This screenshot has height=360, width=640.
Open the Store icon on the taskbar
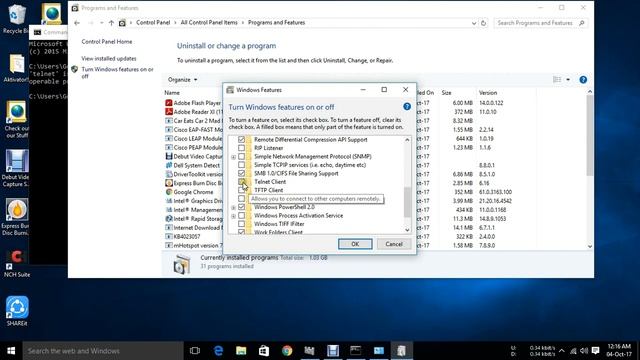264,351
